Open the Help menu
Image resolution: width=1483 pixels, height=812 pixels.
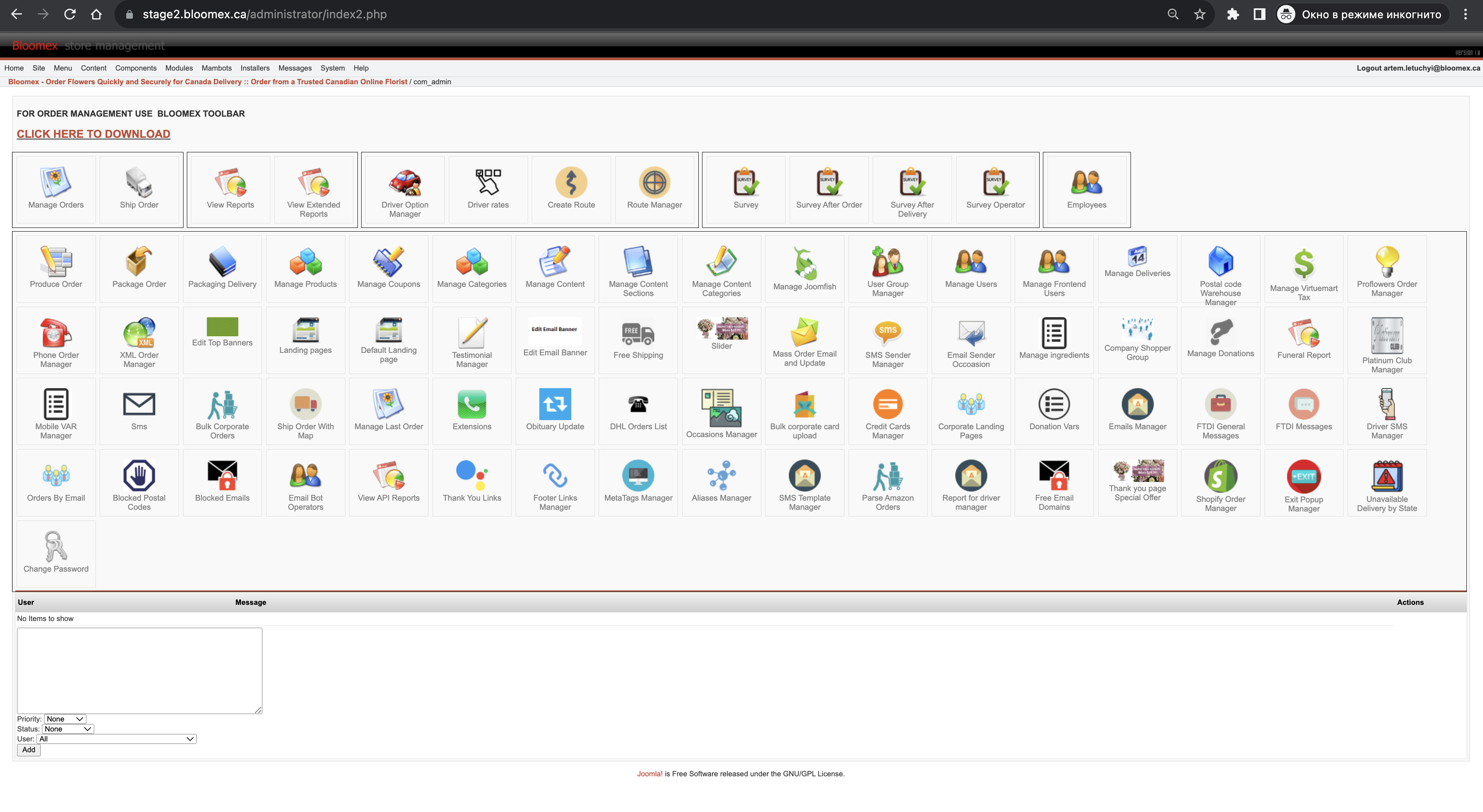(x=361, y=68)
